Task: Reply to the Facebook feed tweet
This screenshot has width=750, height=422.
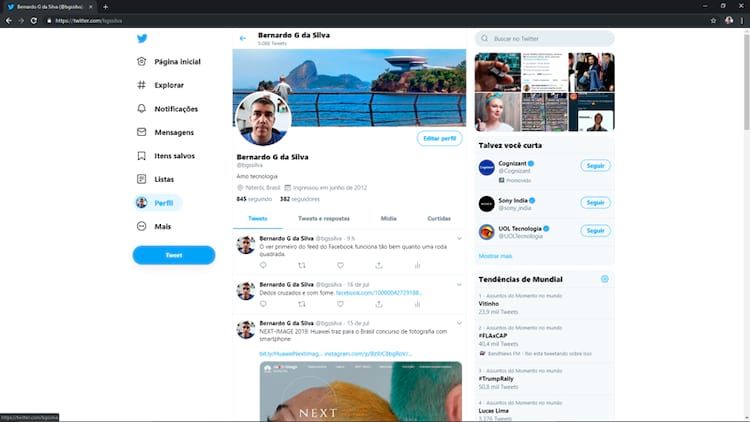Action: [x=263, y=265]
